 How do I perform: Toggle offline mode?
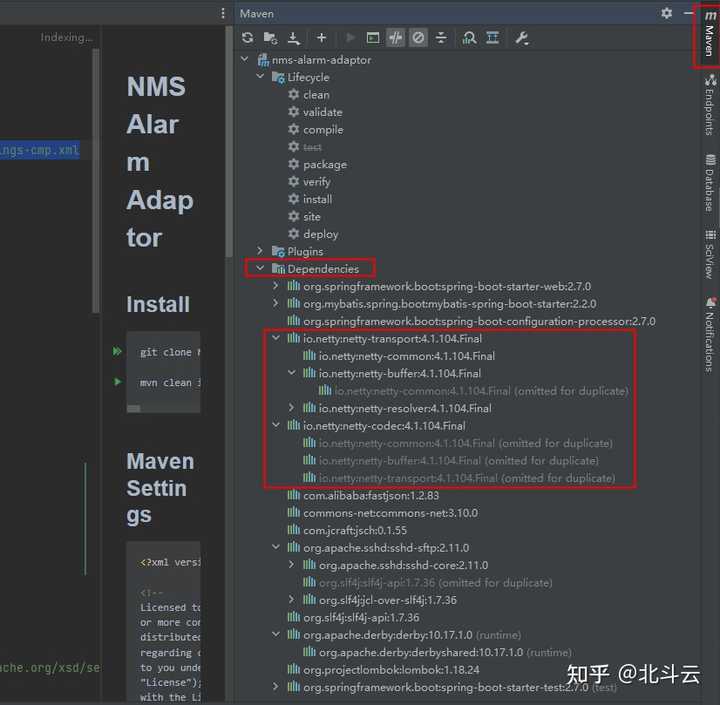click(x=395, y=38)
